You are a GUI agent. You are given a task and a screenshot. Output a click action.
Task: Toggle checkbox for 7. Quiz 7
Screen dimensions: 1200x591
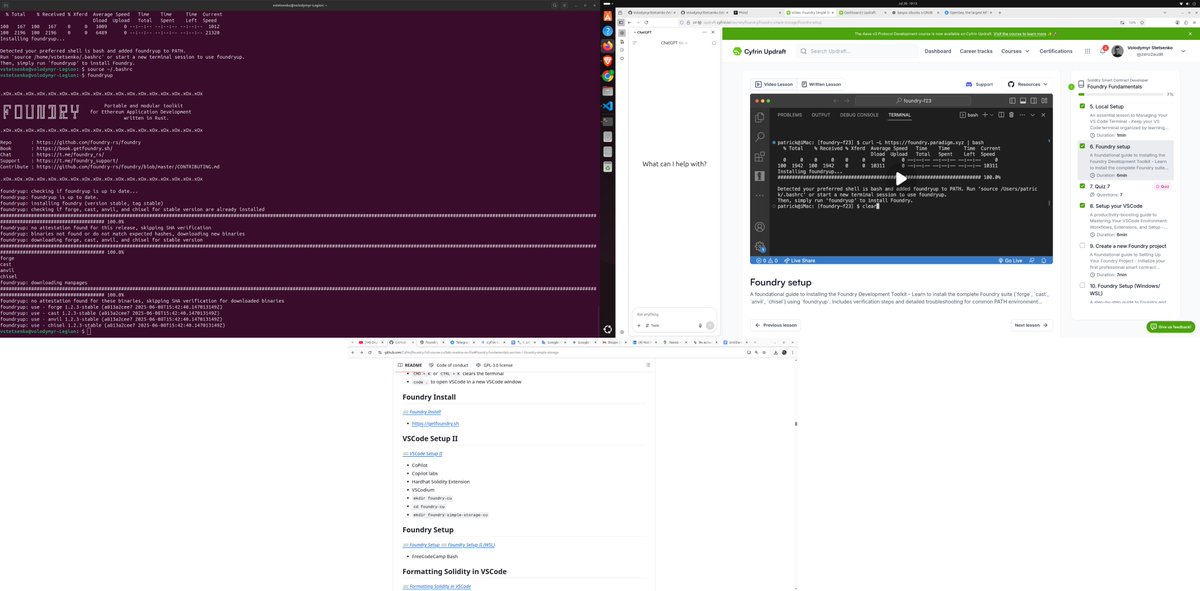1082,186
